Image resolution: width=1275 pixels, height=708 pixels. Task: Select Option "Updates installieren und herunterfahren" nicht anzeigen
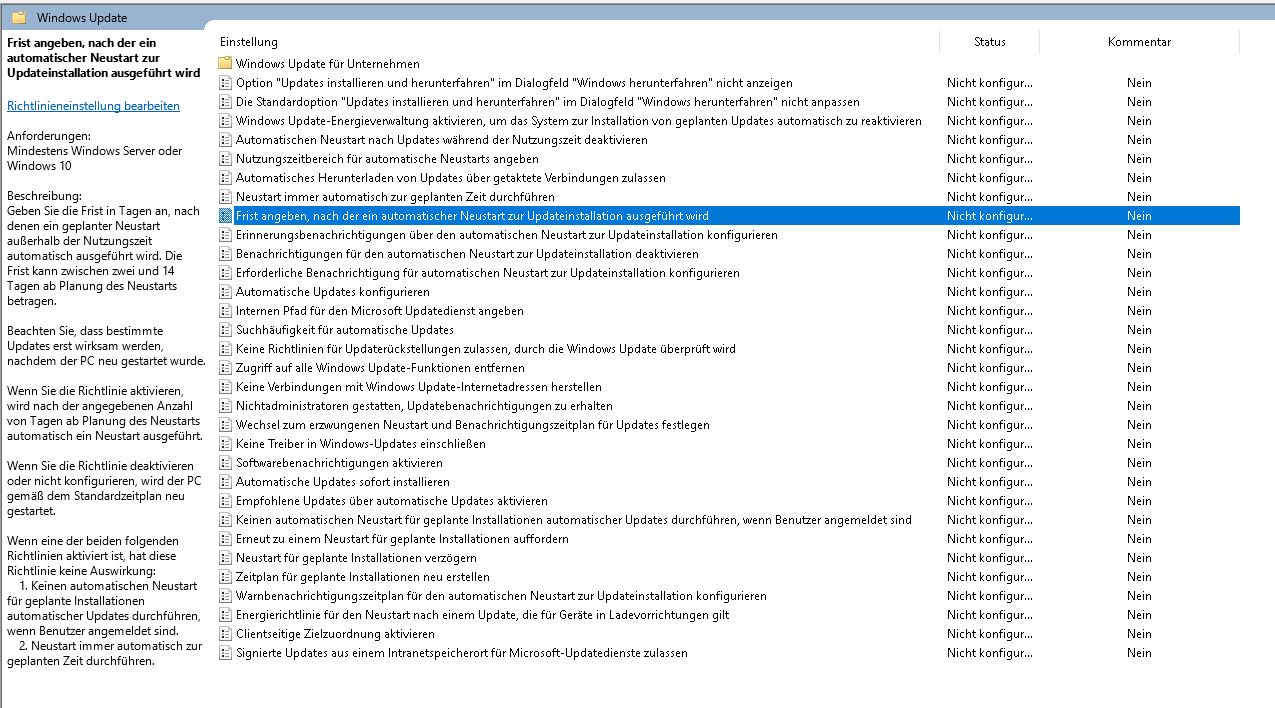(514, 83)
